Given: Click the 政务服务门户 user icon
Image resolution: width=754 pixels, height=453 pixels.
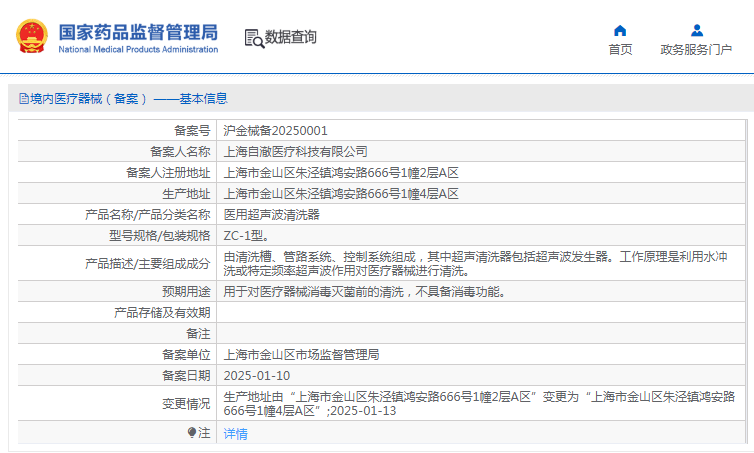Looking at the screenshot, I should pos(697,31).
